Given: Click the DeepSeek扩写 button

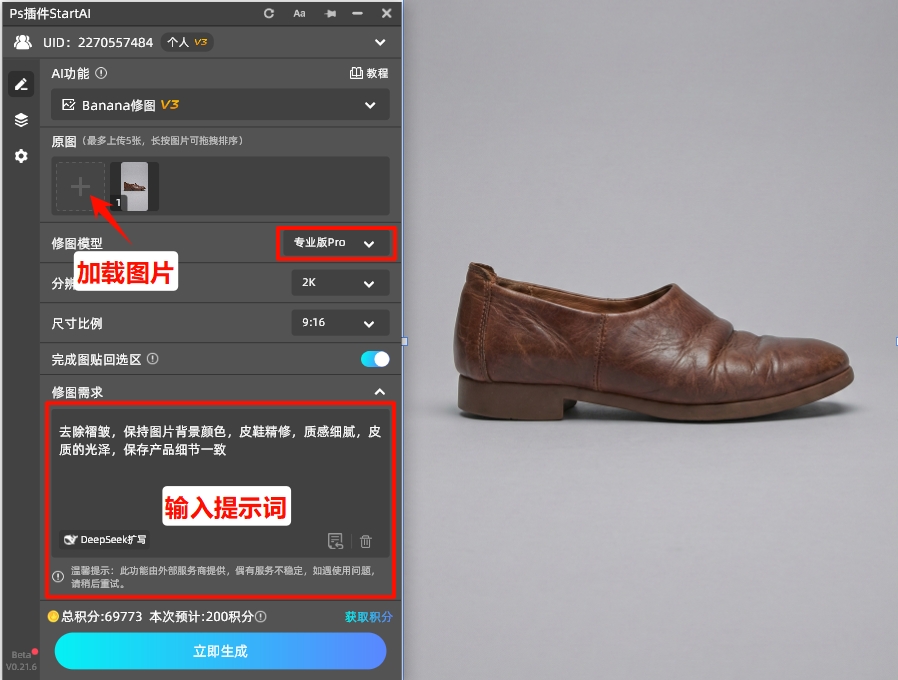Looking at the screenshot, I should coord(103,541).
